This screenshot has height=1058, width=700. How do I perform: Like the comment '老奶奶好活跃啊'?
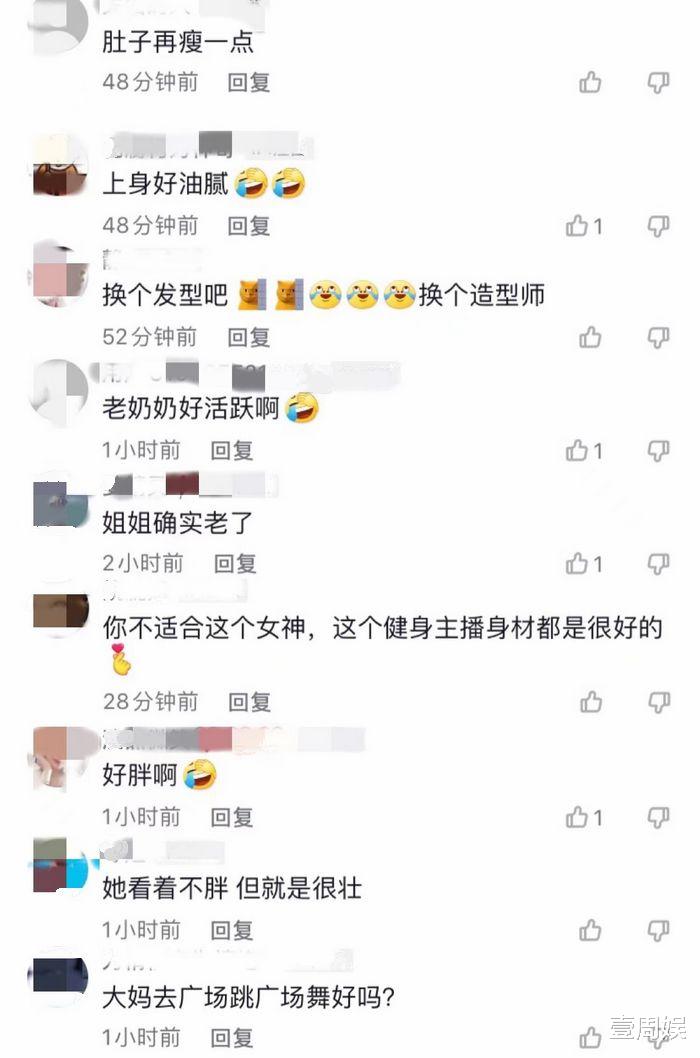577,450
